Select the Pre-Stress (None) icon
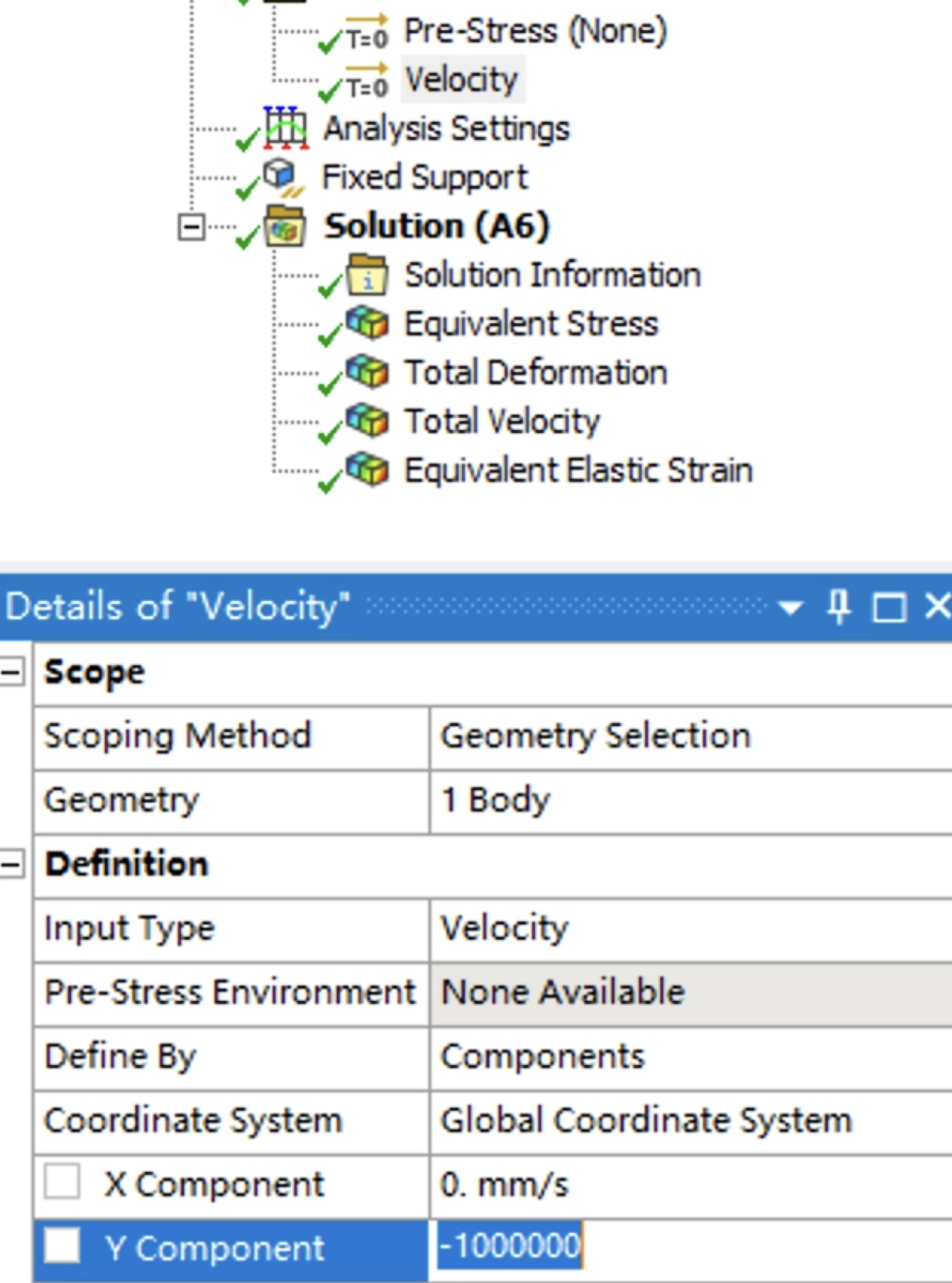Image resolution: width=952 pixels, height=1283 pixels. tap(367, 31)
